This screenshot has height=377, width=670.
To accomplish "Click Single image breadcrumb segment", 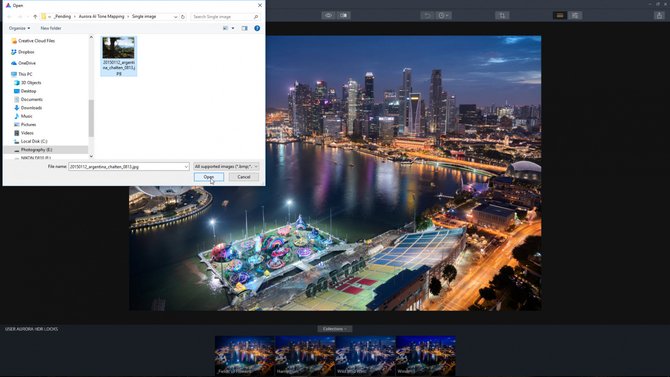I will [x=144, y=17].
